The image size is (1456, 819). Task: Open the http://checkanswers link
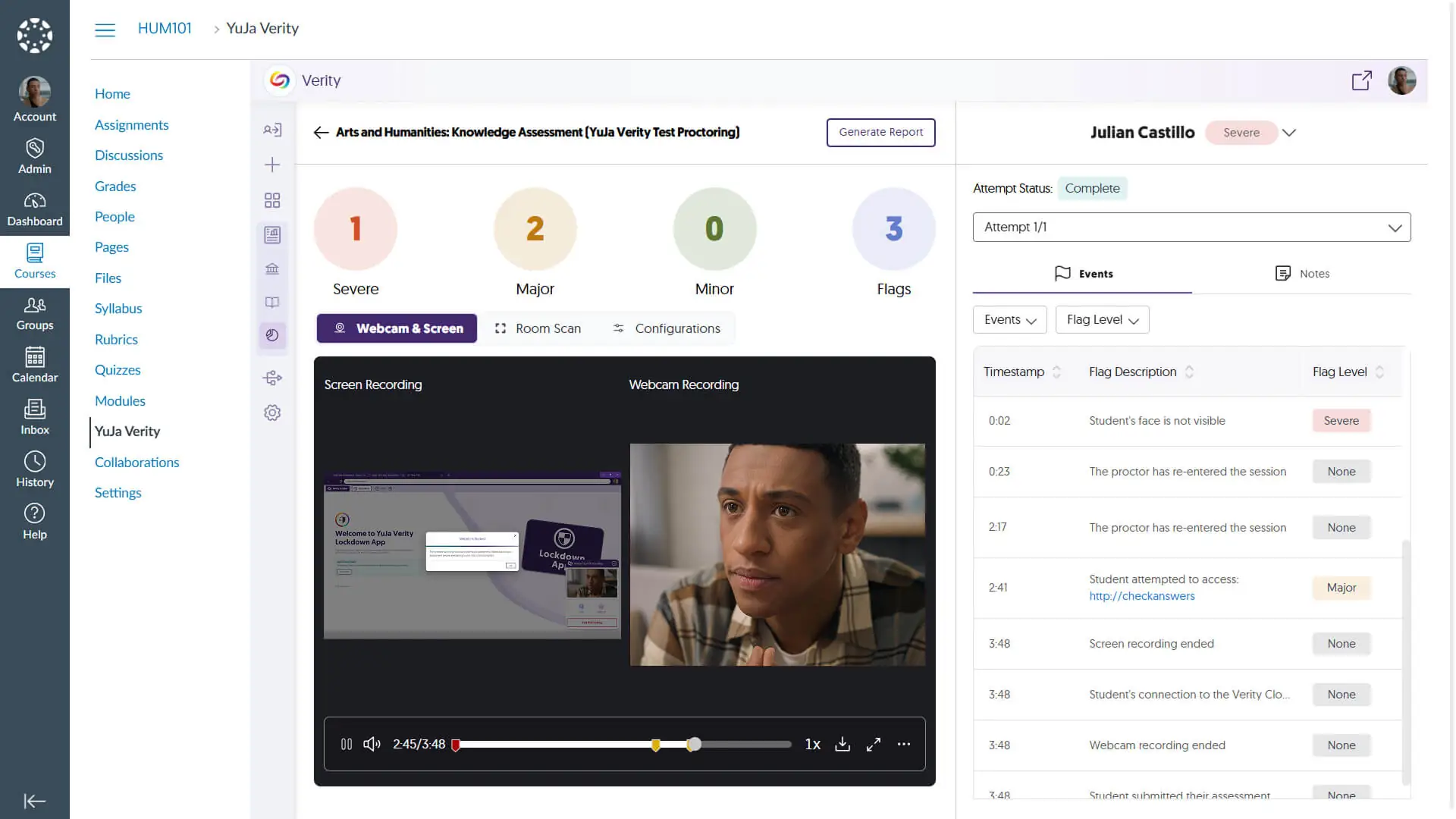[1141, 596]
